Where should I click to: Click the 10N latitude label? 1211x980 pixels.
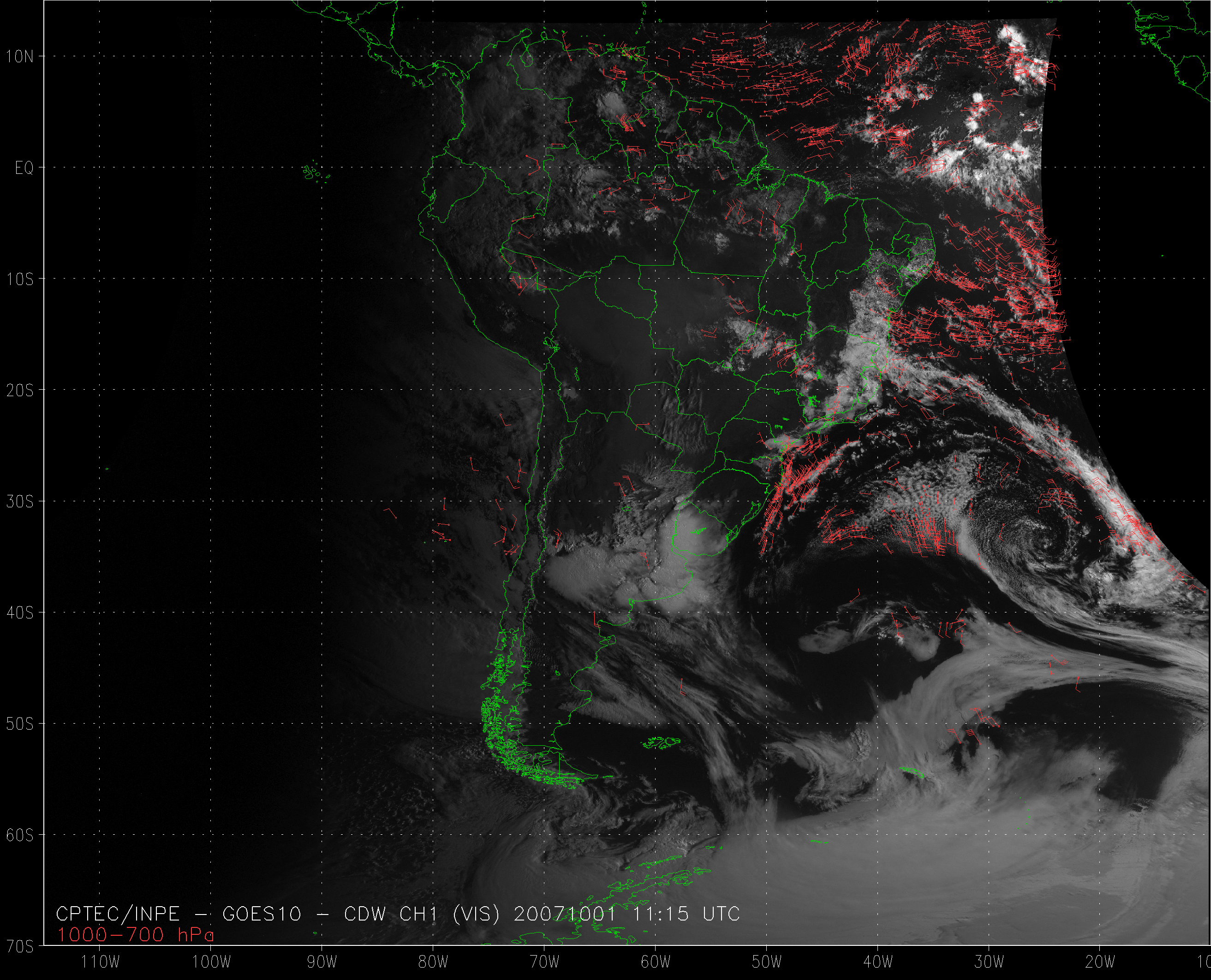tap(20, 56)
